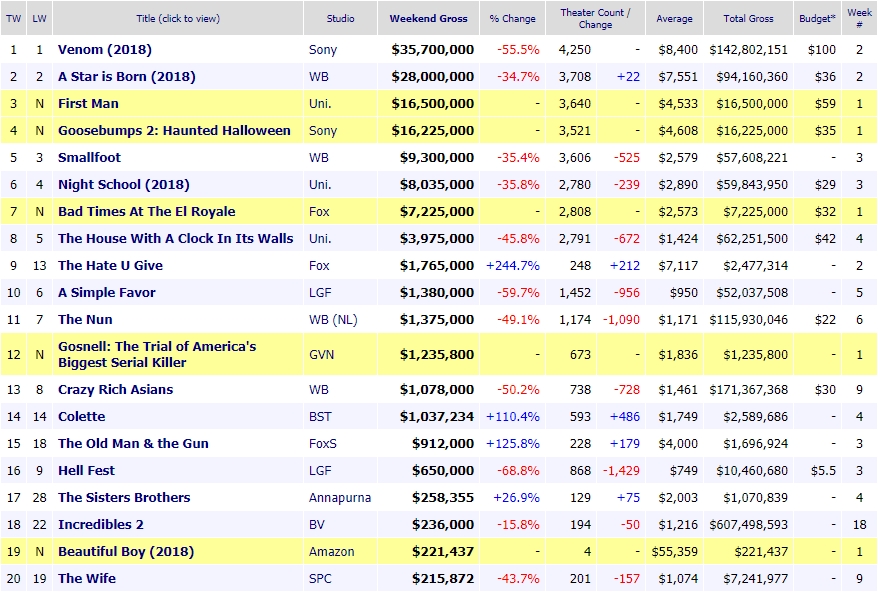Click the $35,700,000 weekend gross value
878x592 pixels.
[433, 50]
